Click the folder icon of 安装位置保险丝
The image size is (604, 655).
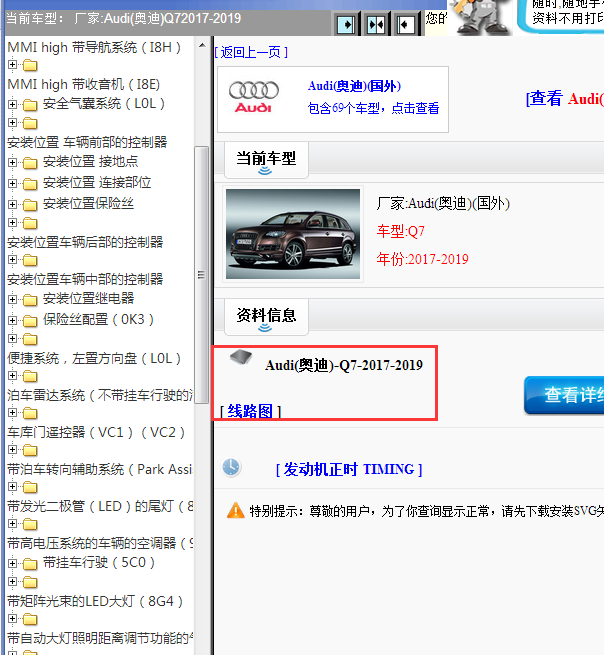click(30, 205)
